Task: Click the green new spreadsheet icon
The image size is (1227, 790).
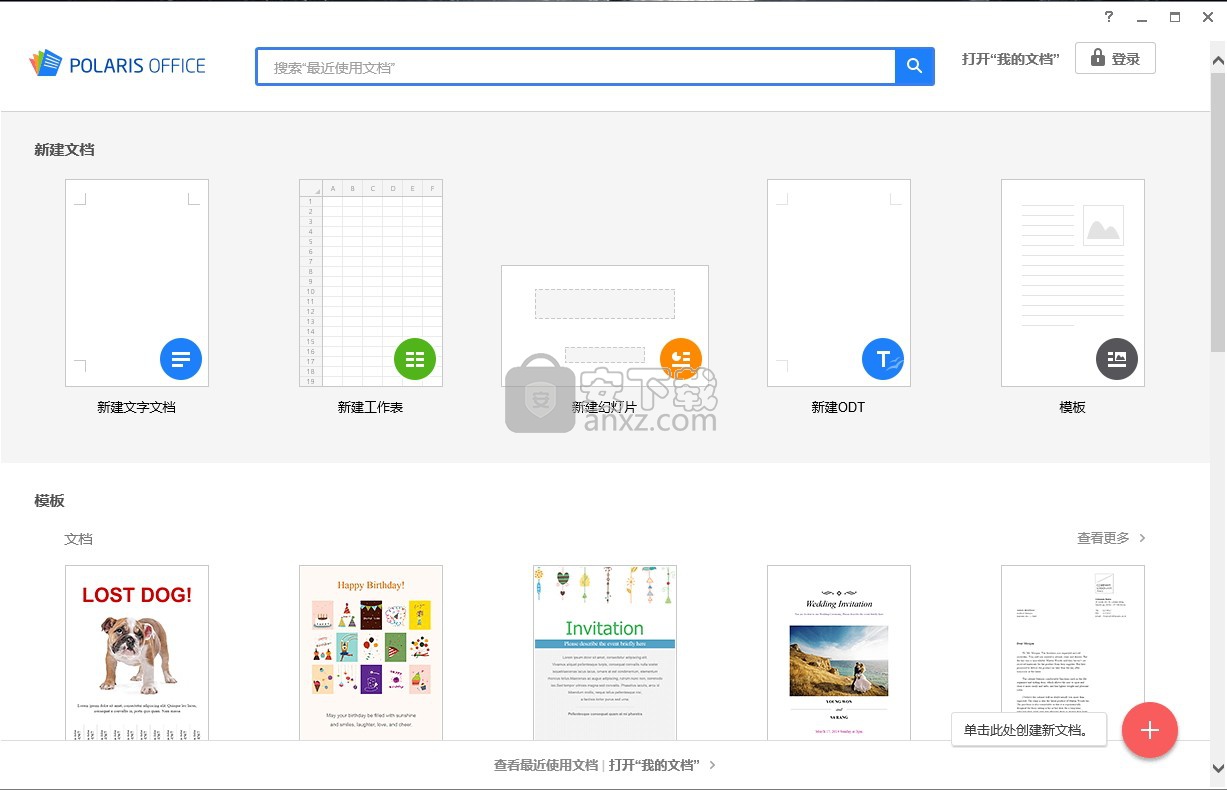Action: tap(415, 358)
